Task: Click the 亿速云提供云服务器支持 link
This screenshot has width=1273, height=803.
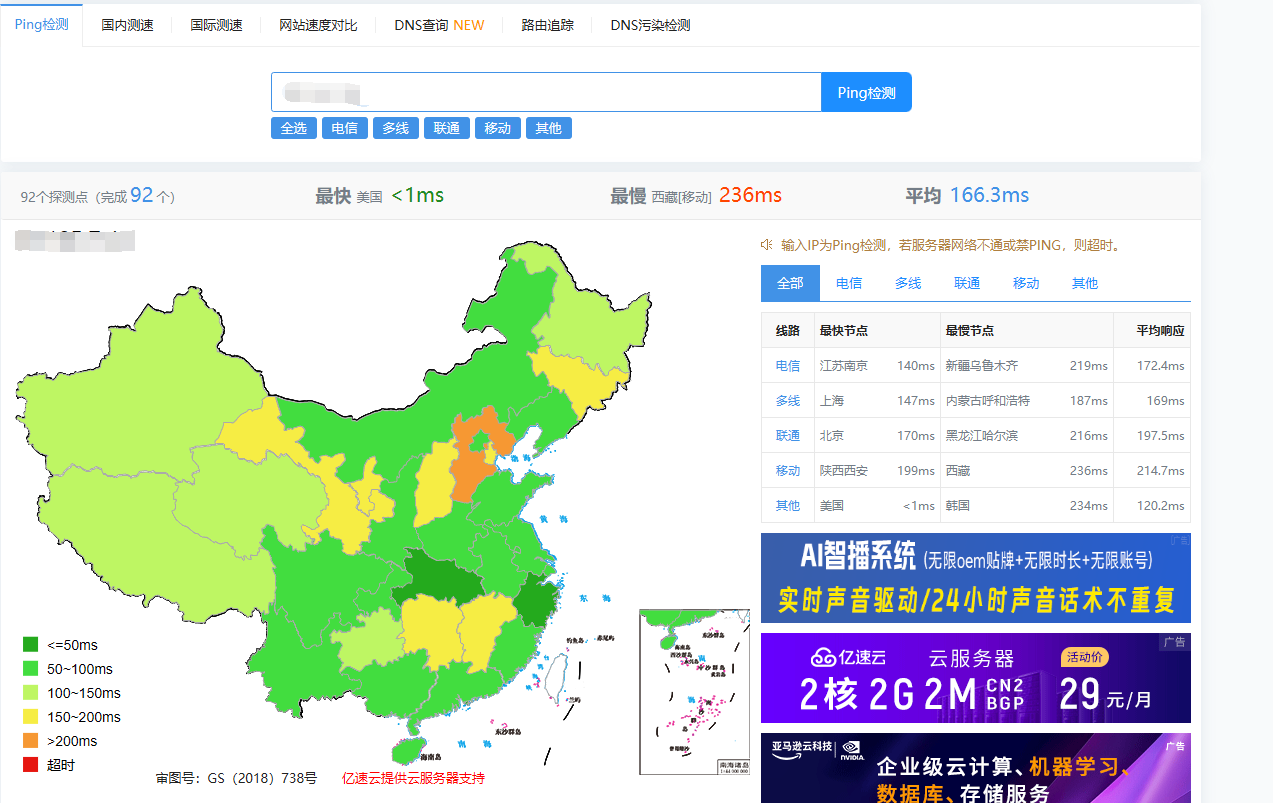Action: pyautogui.click(x=413, y=778)
